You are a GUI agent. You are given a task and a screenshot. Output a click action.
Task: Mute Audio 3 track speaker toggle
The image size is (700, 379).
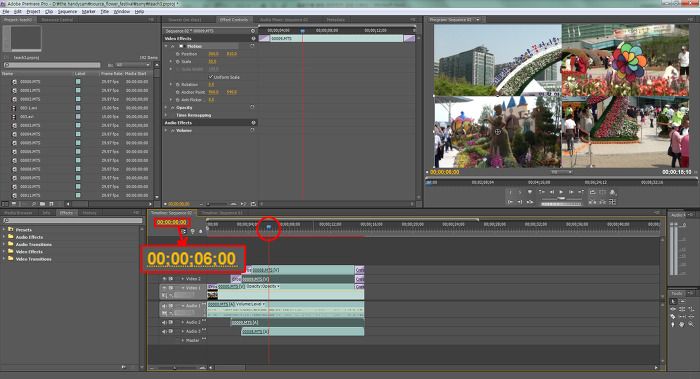pyautogui.click(x=164, y=332)
